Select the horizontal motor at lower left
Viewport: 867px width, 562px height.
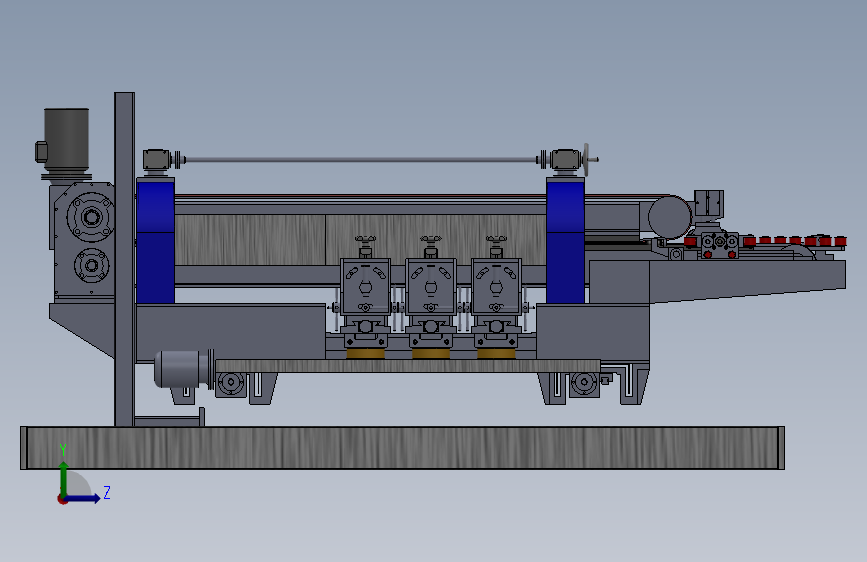(183, 369)
